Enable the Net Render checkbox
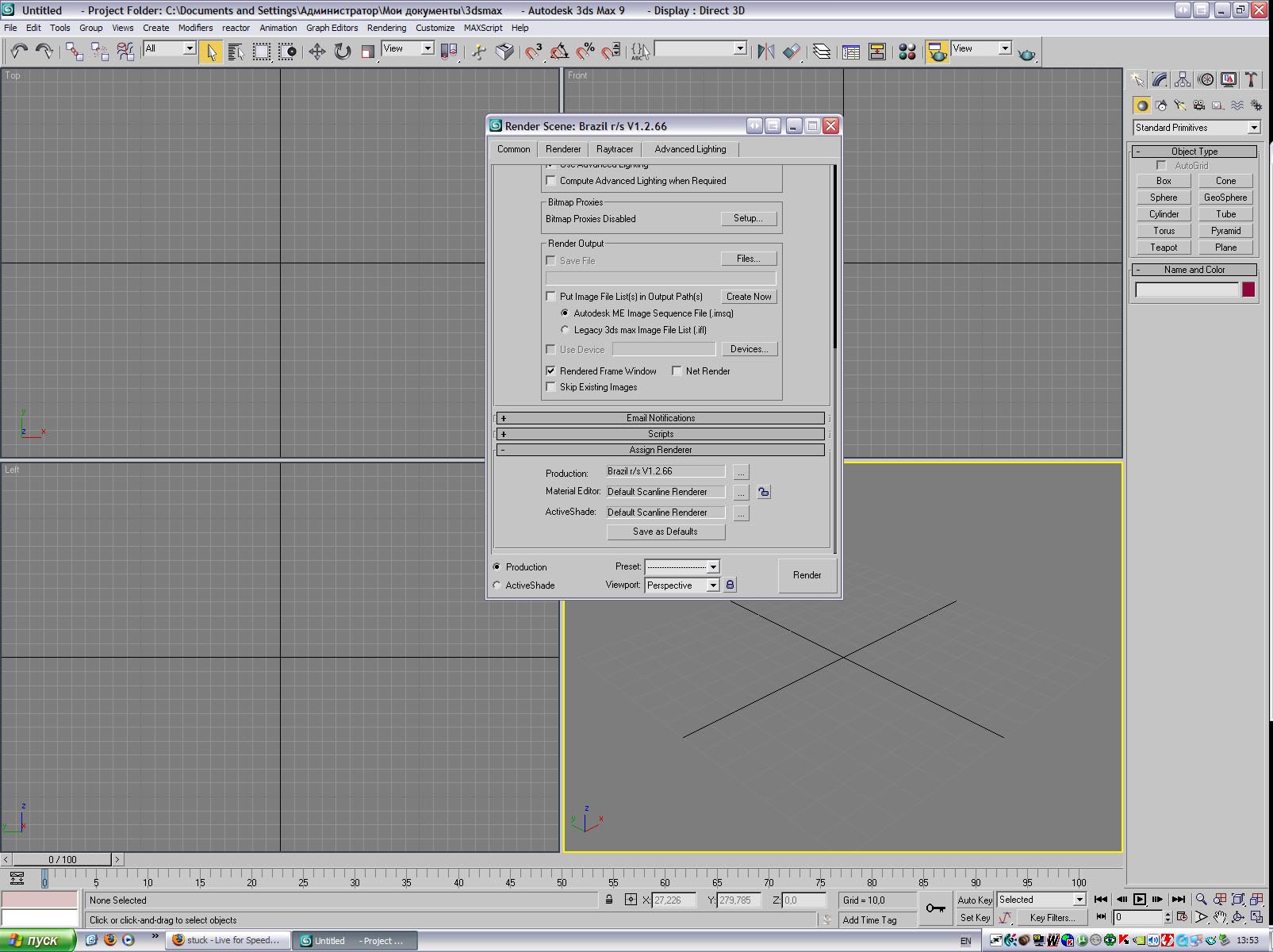1273x952 pixels. [677, 370]
